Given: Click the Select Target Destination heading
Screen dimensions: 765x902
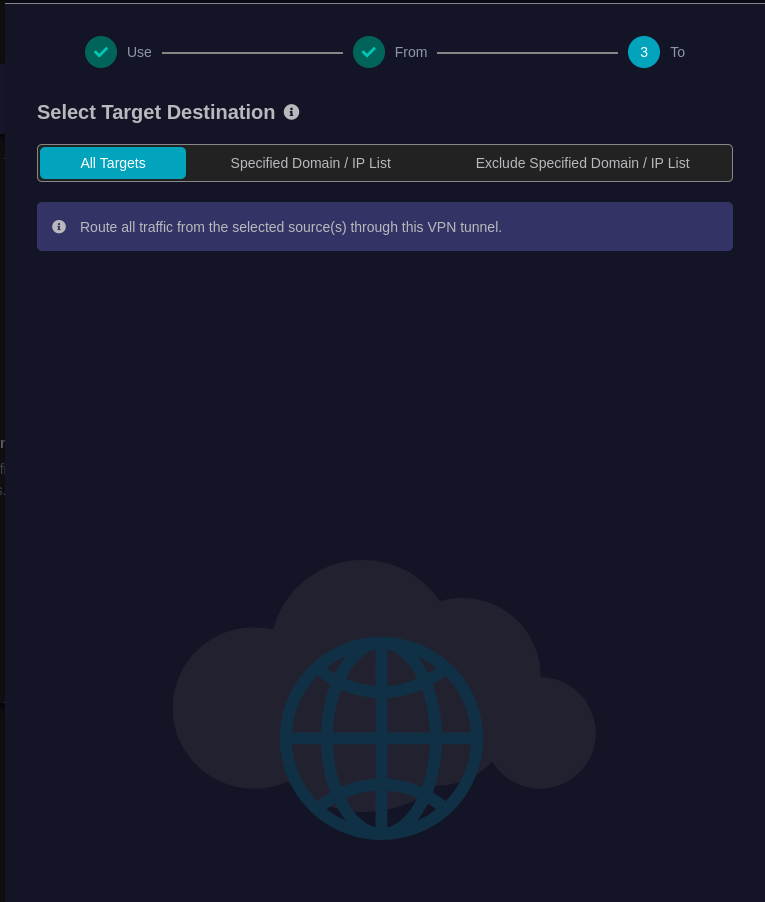Looking at the screenshot, I should pos(156,112).
